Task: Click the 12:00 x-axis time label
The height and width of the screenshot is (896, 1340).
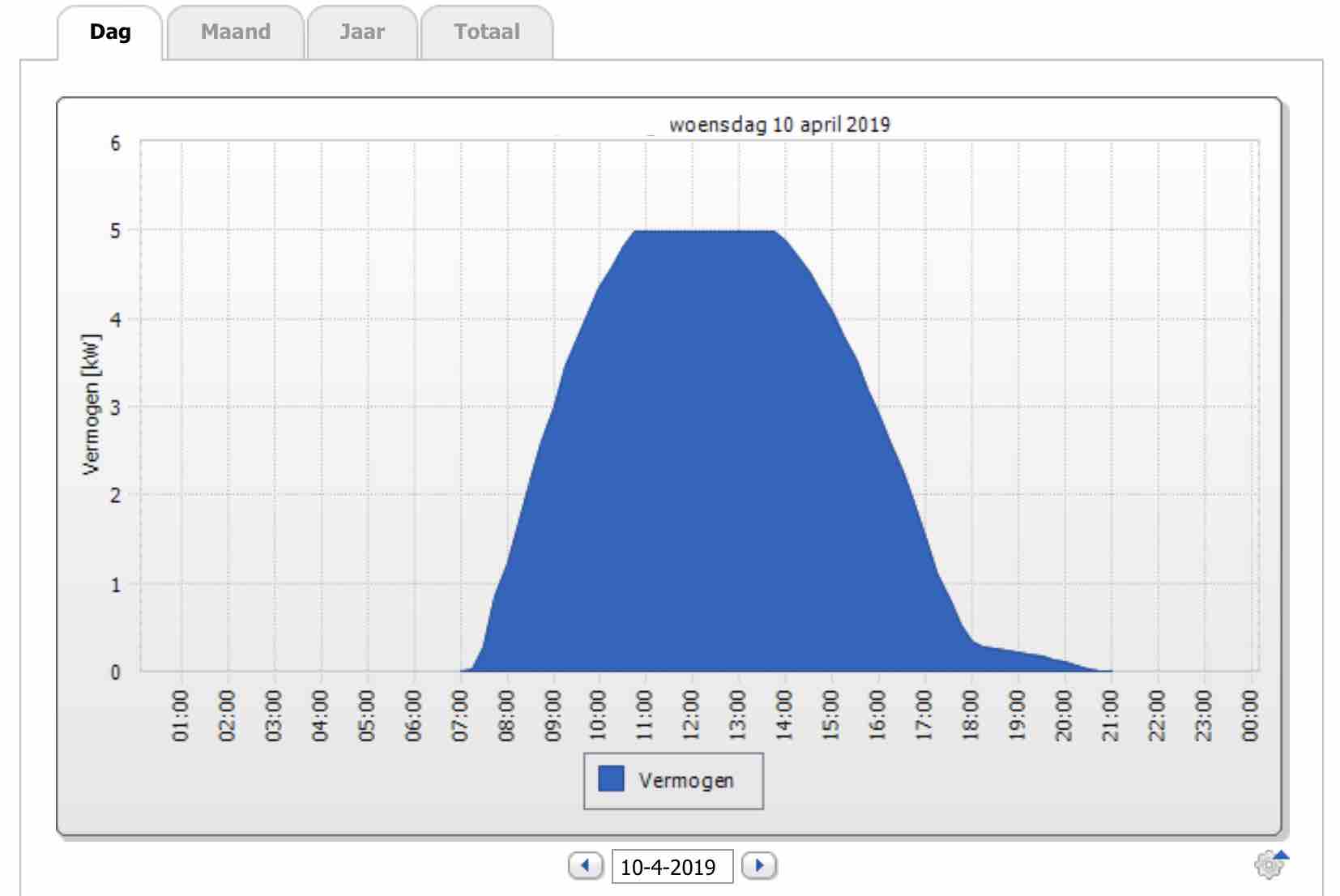Action: (x=691, y=715)
